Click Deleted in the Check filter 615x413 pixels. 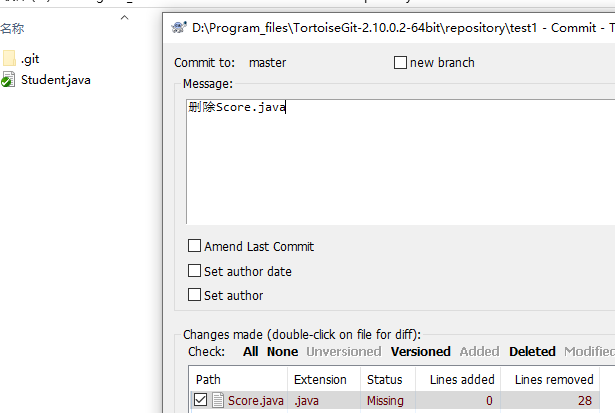(x=532, y=351)
